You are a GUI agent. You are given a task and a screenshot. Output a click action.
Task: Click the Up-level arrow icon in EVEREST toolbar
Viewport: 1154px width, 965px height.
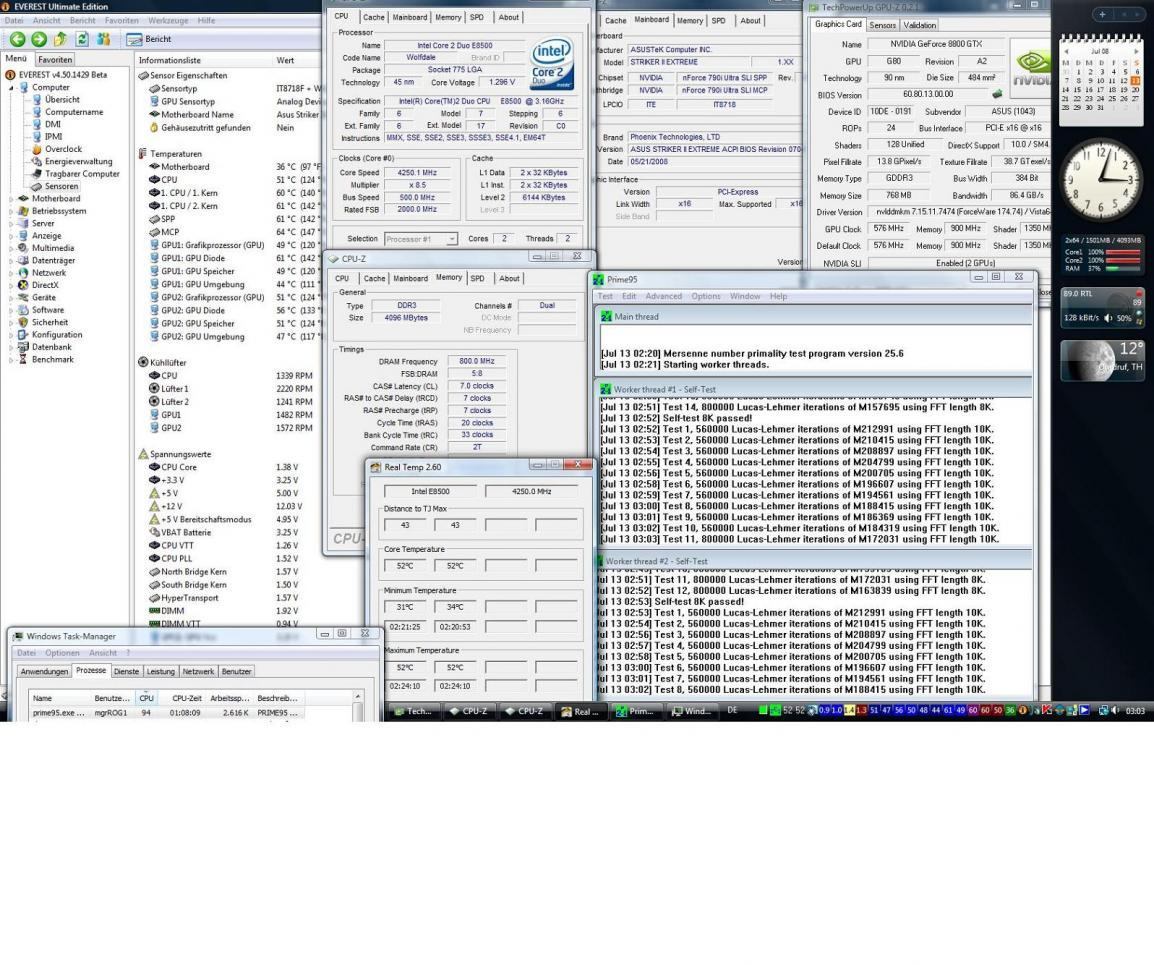60,39
